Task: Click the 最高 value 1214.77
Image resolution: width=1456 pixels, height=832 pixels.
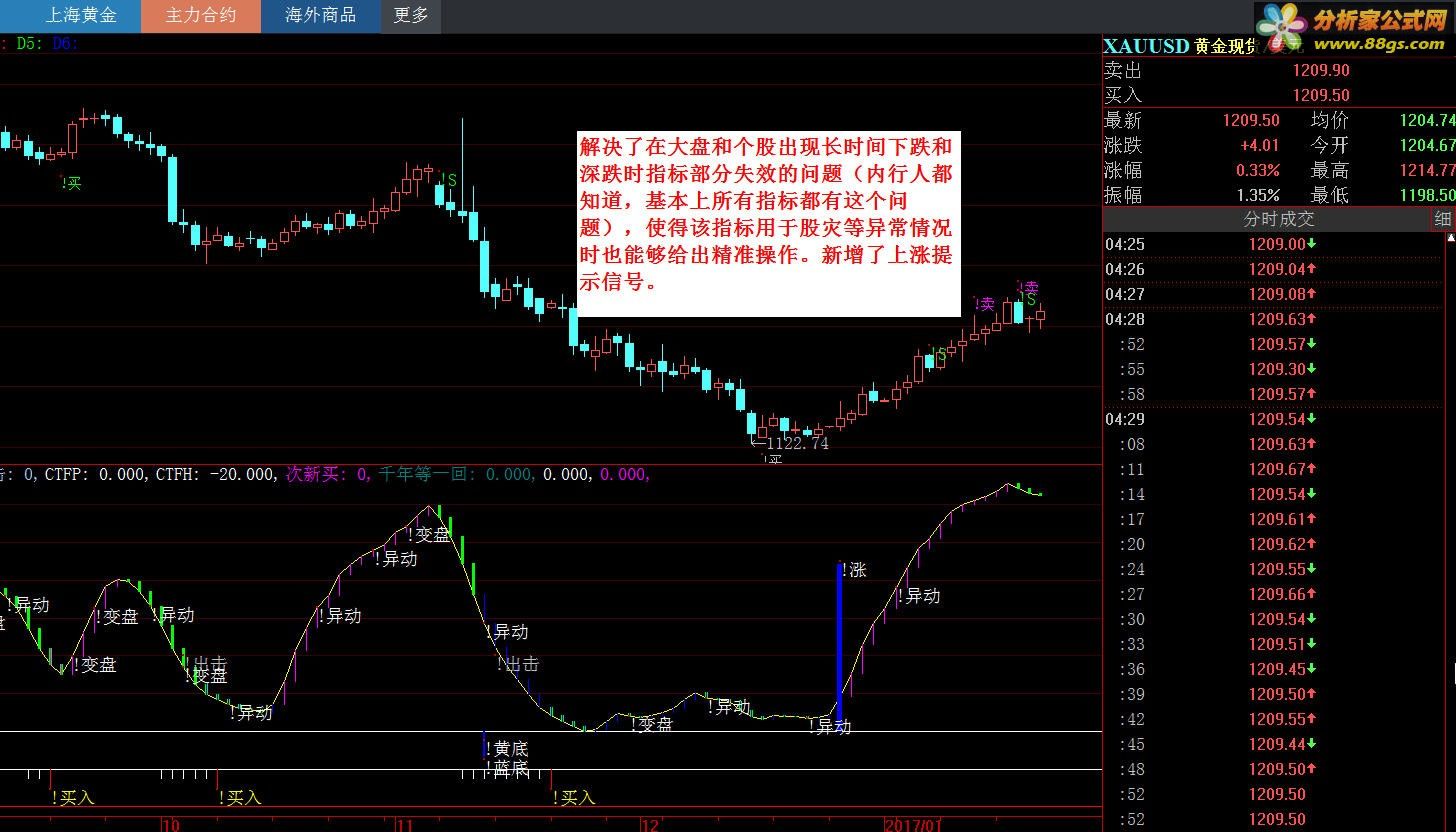Action: [1428, 170]
